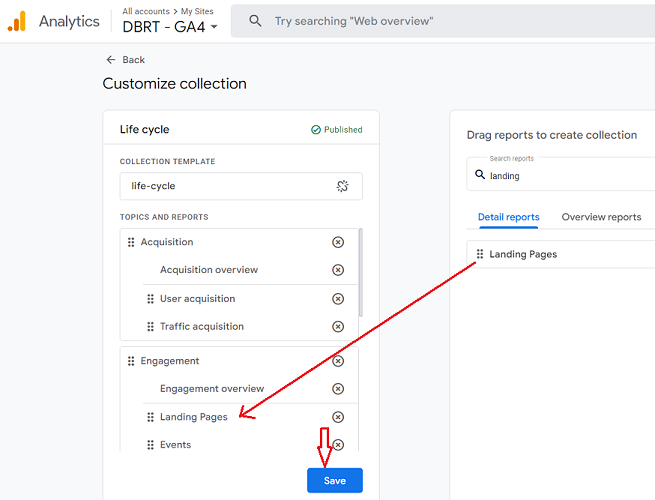Remove the User acquisition report
The image size is (655, 500).
click(x=338, y=299)
